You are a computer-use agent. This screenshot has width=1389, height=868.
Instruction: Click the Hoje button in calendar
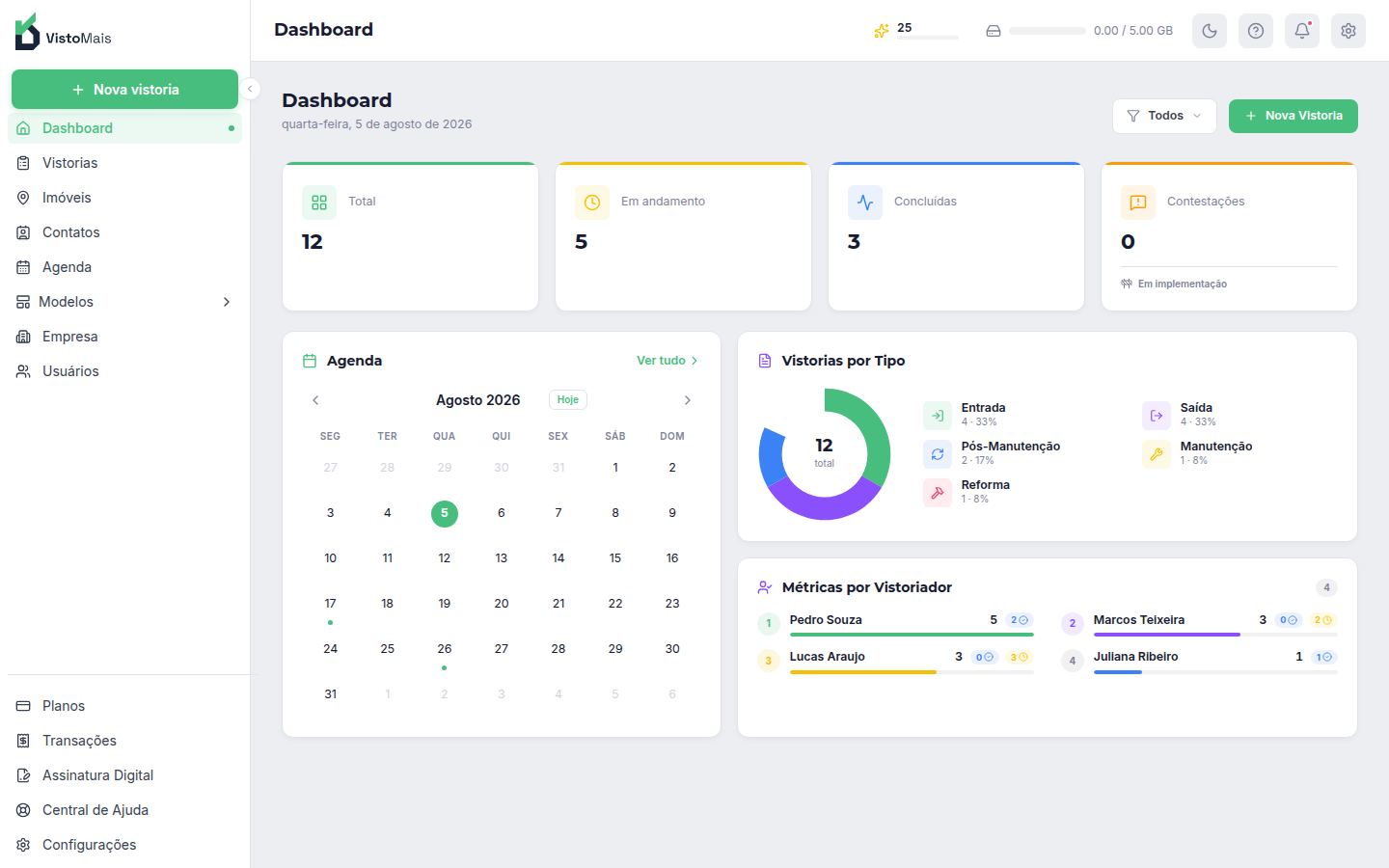pos(568,399)
